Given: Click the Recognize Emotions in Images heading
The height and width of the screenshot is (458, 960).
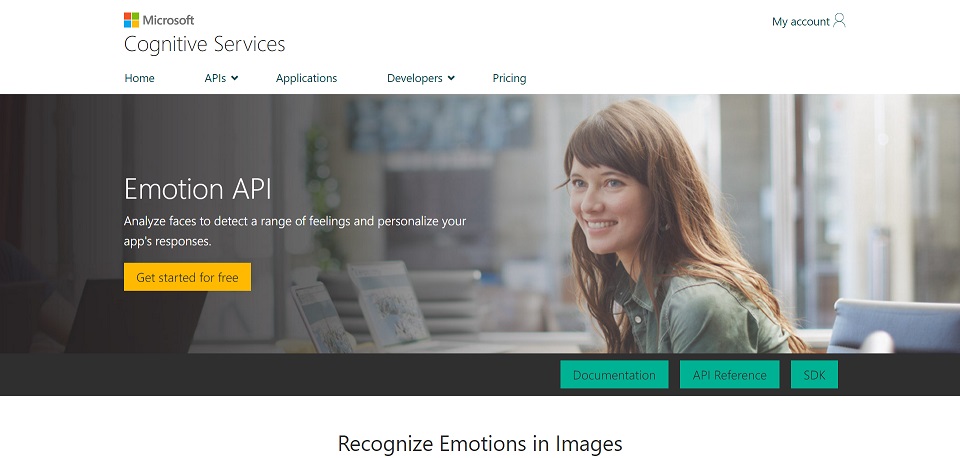Looking at the screenshot, I should 480,443.
